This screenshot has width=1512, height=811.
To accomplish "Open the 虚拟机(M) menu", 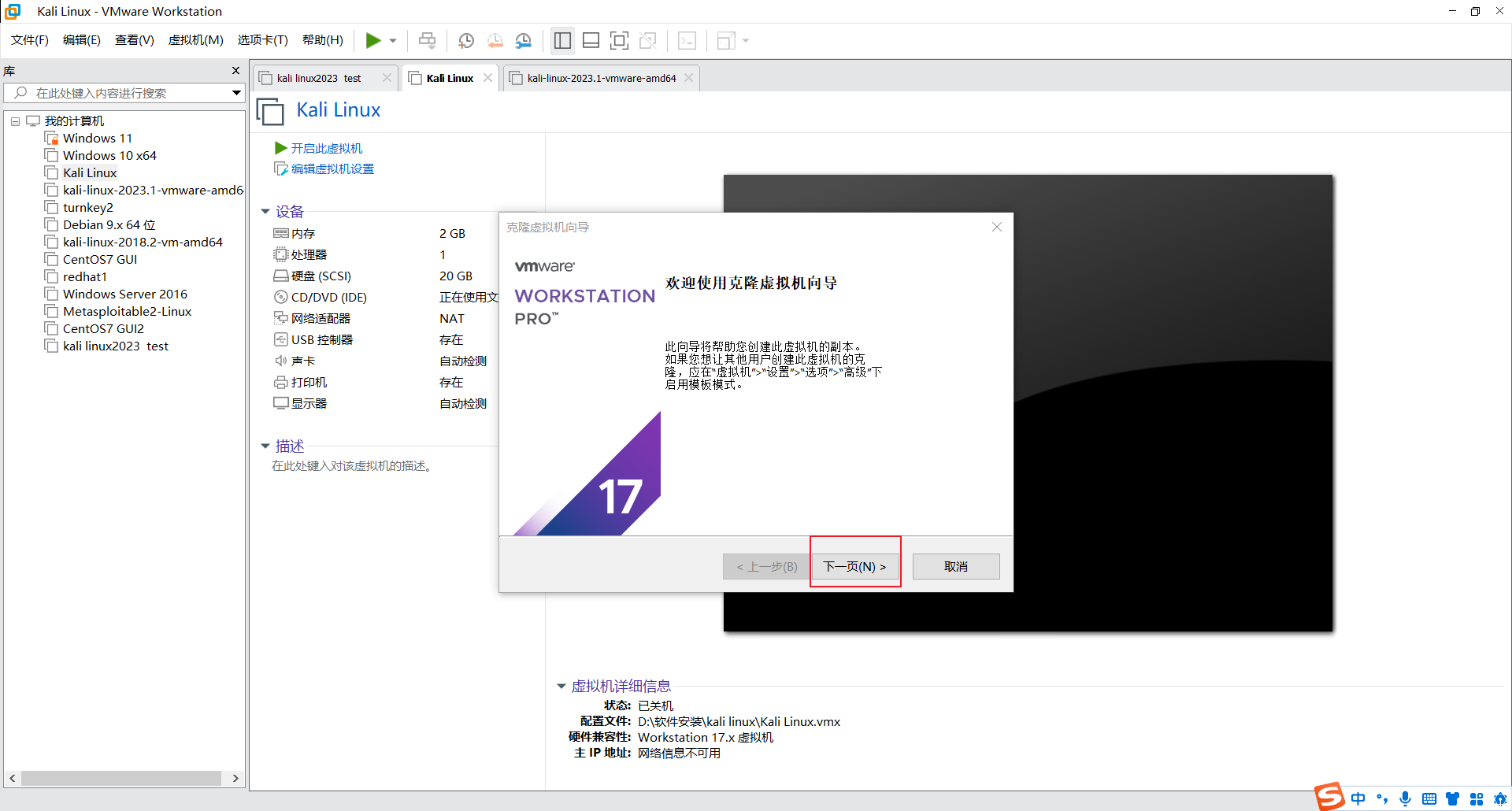I will [196, 40].
